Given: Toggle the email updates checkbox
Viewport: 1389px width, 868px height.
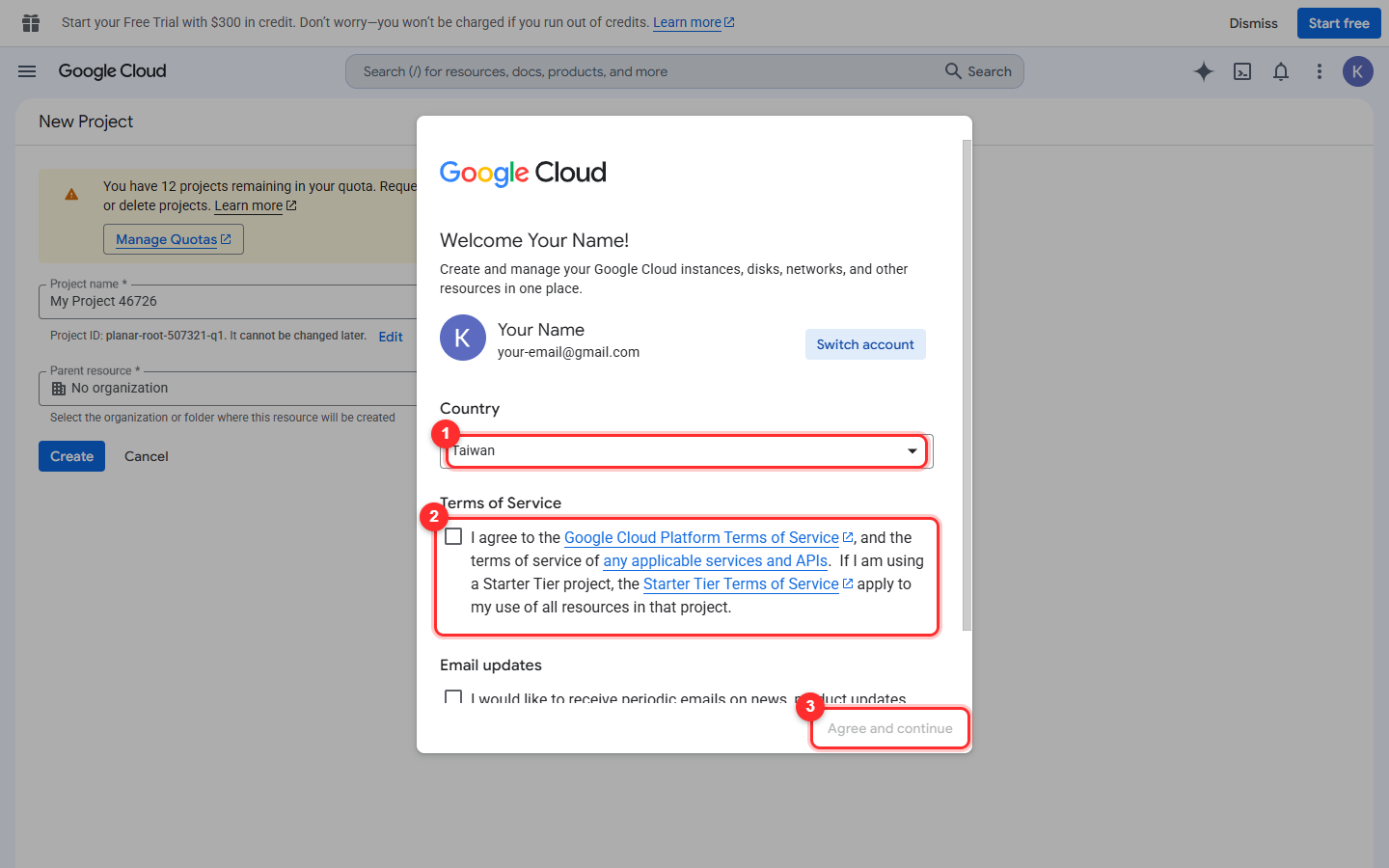Looking at the screenshot, I should pyautogui.click(x=453, y=696).
